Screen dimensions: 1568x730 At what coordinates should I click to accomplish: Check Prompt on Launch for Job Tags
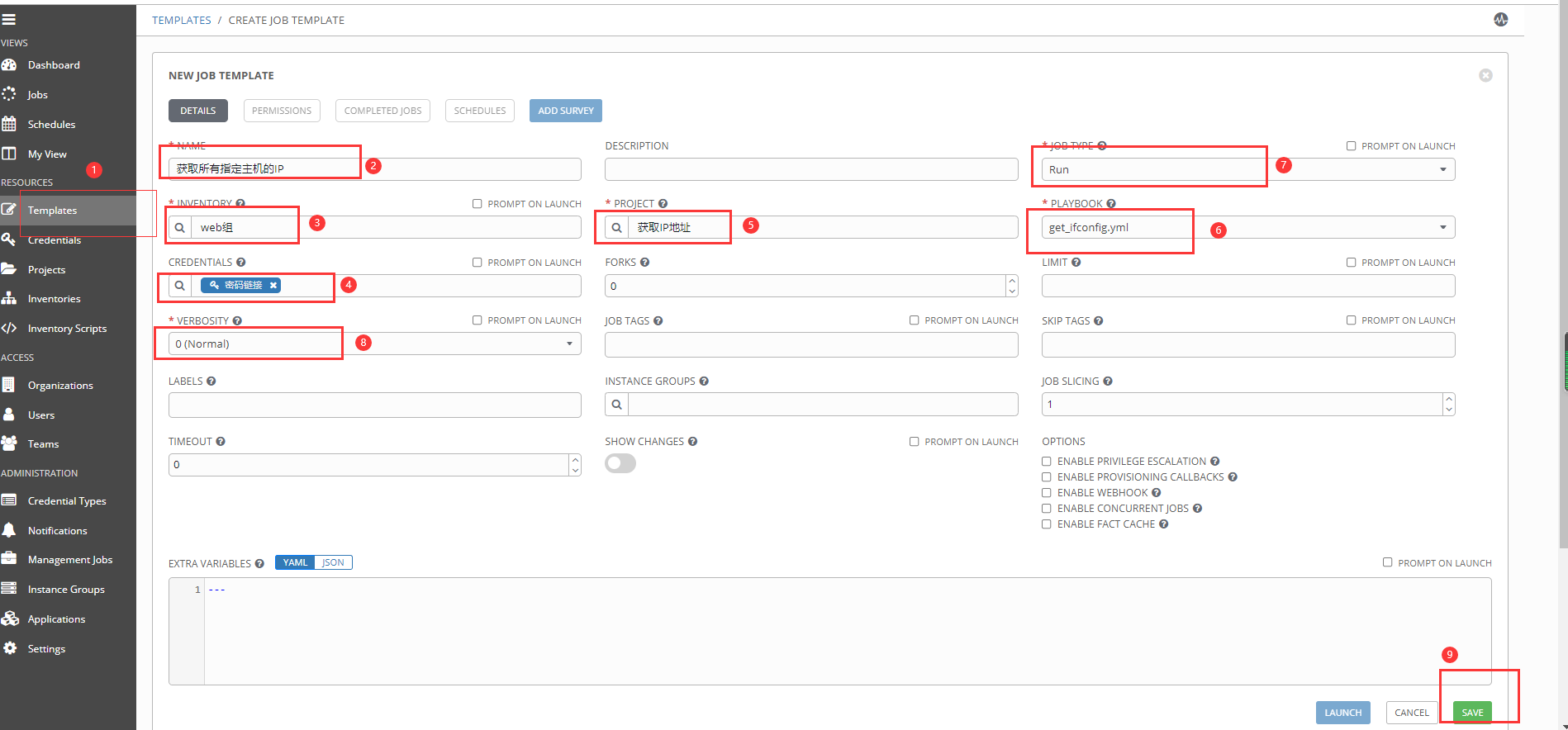[914, 320]
